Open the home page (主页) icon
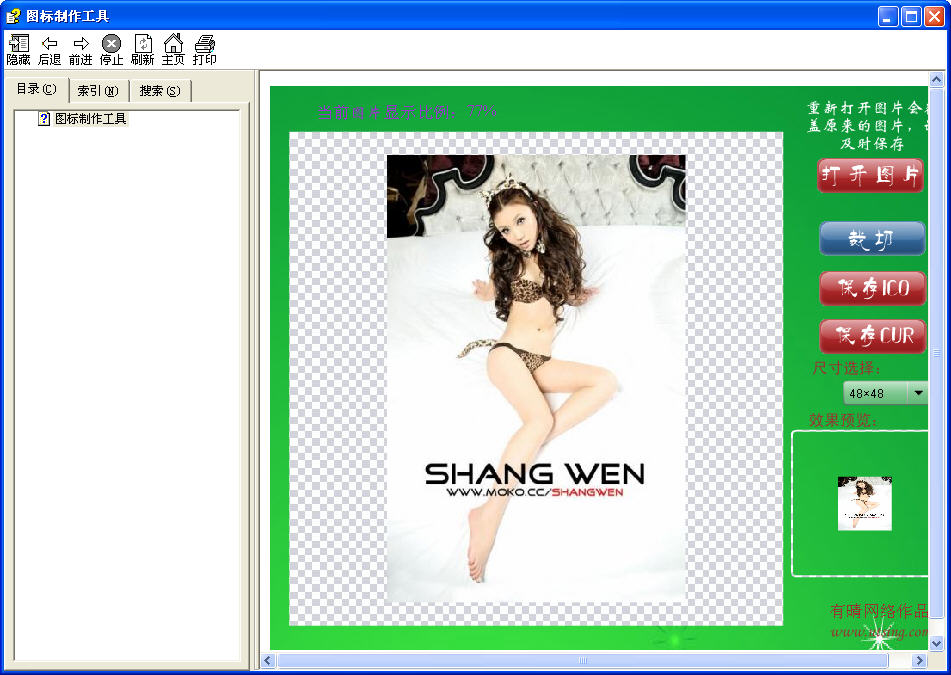The width and height of the screenshot is (951, 675). 173,50
